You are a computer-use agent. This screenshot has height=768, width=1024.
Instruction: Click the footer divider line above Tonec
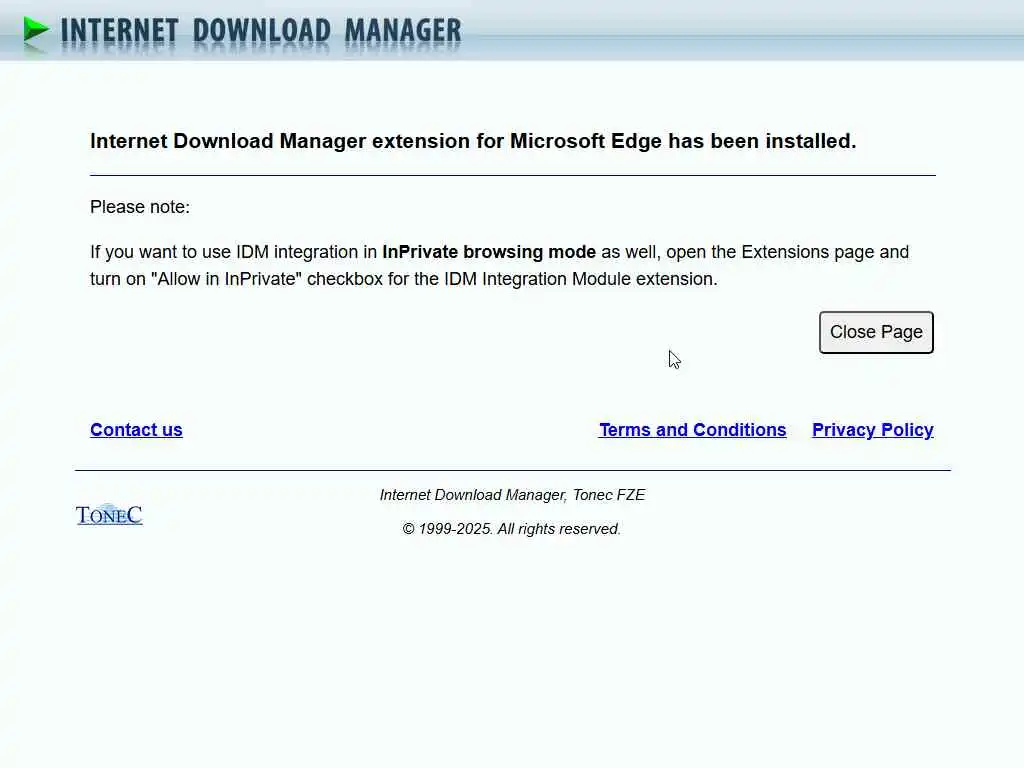point(513,470)
